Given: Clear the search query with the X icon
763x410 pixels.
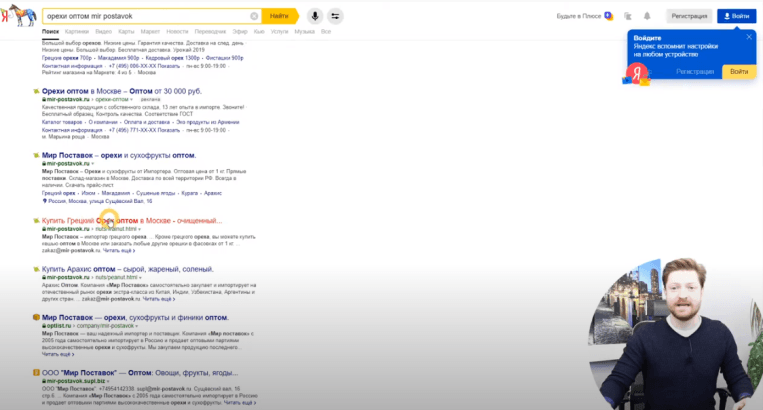Looking at the screenshot, I should [254, 16].
